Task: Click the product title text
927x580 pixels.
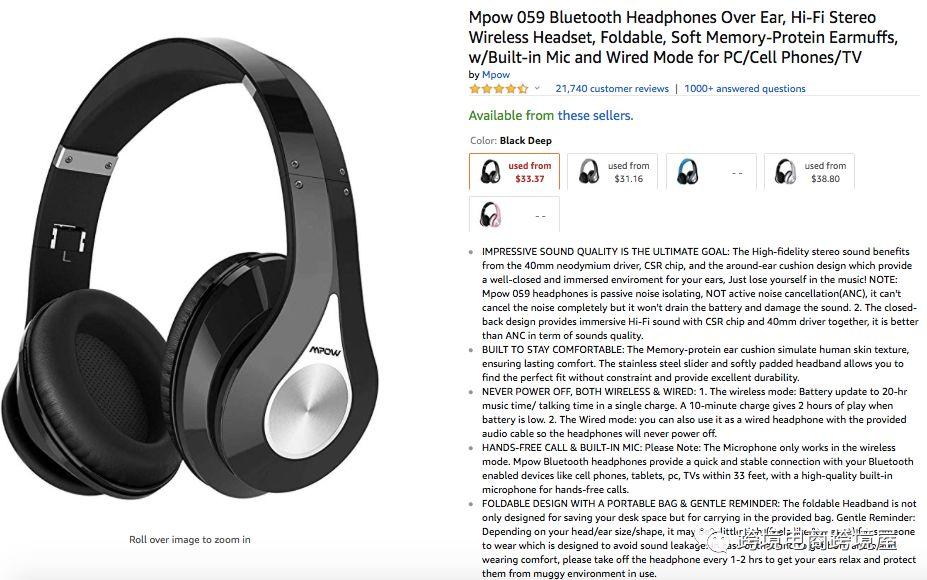Action: coord(683,37)
